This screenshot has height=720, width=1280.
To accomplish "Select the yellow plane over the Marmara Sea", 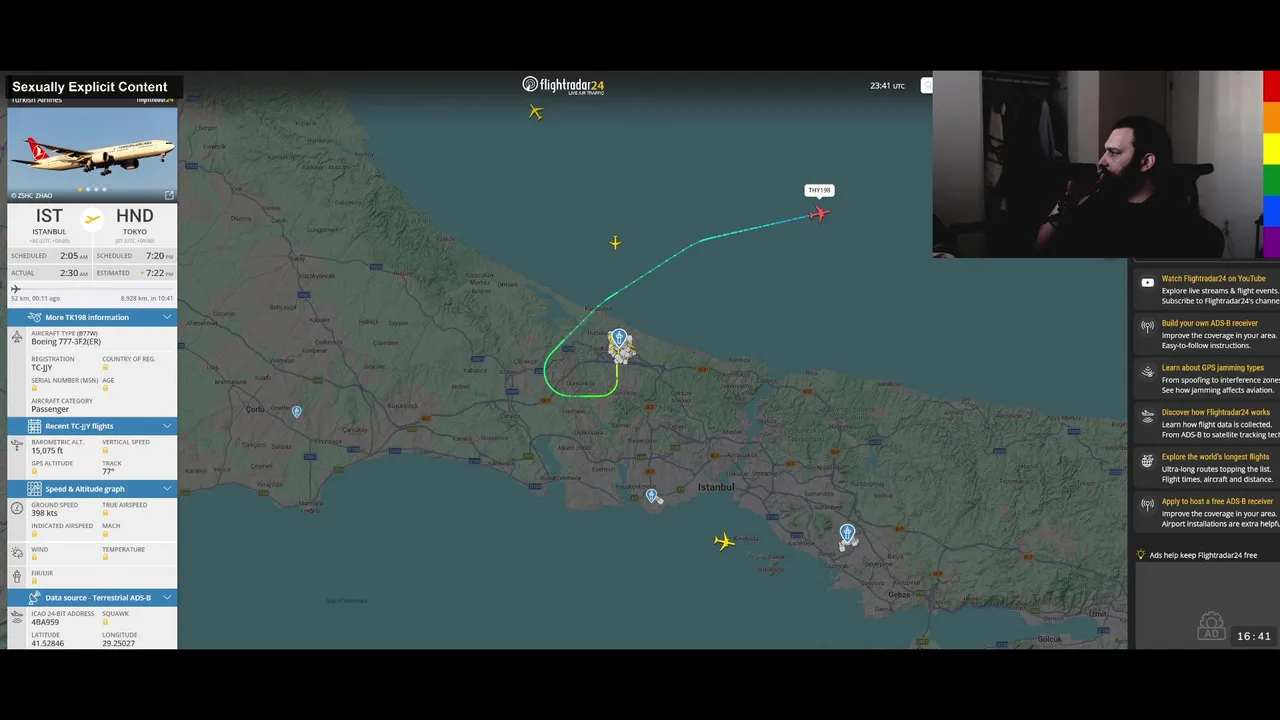I will click(x=725, y=541).
